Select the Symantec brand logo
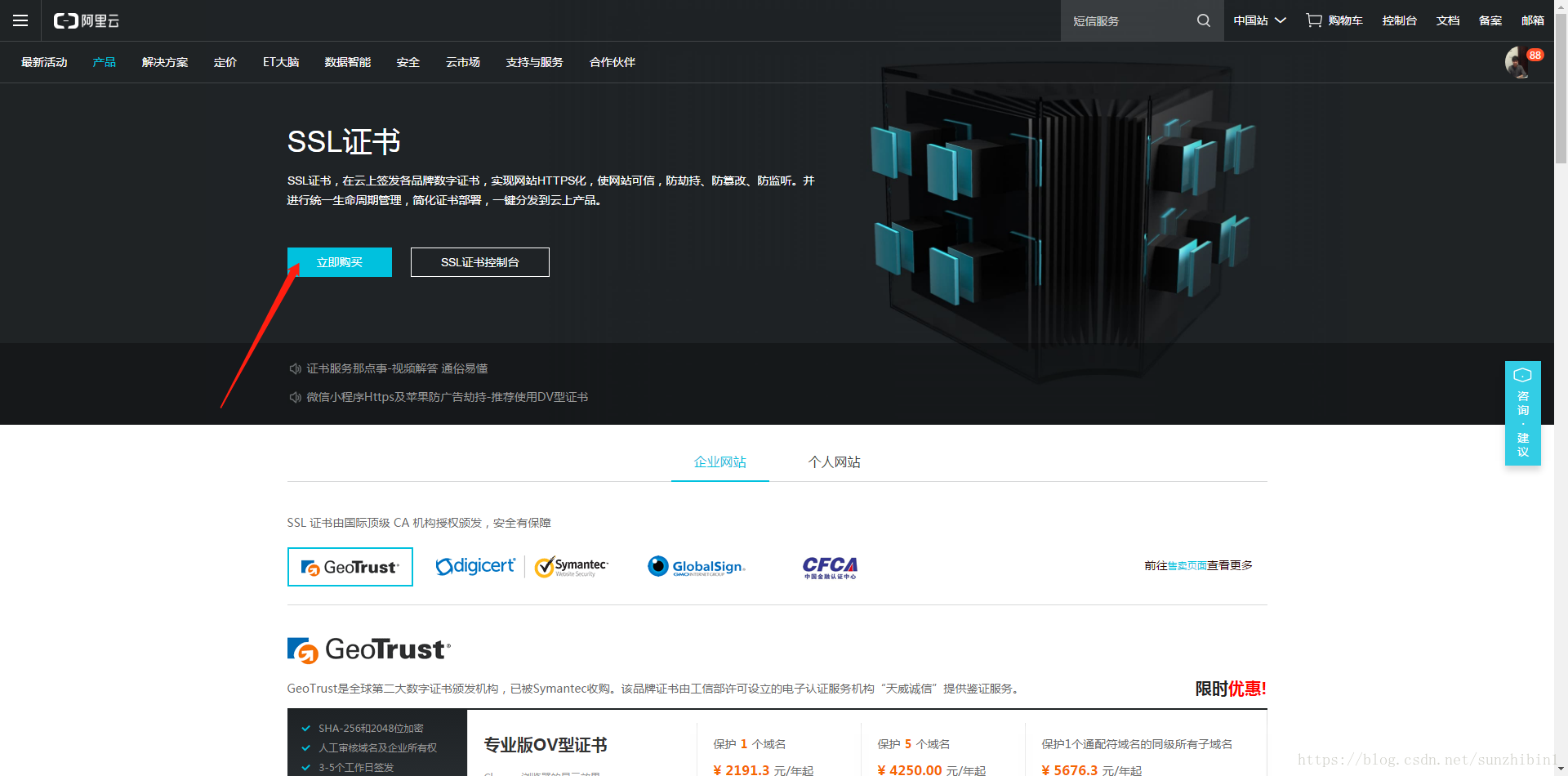 tap(572, 566)
